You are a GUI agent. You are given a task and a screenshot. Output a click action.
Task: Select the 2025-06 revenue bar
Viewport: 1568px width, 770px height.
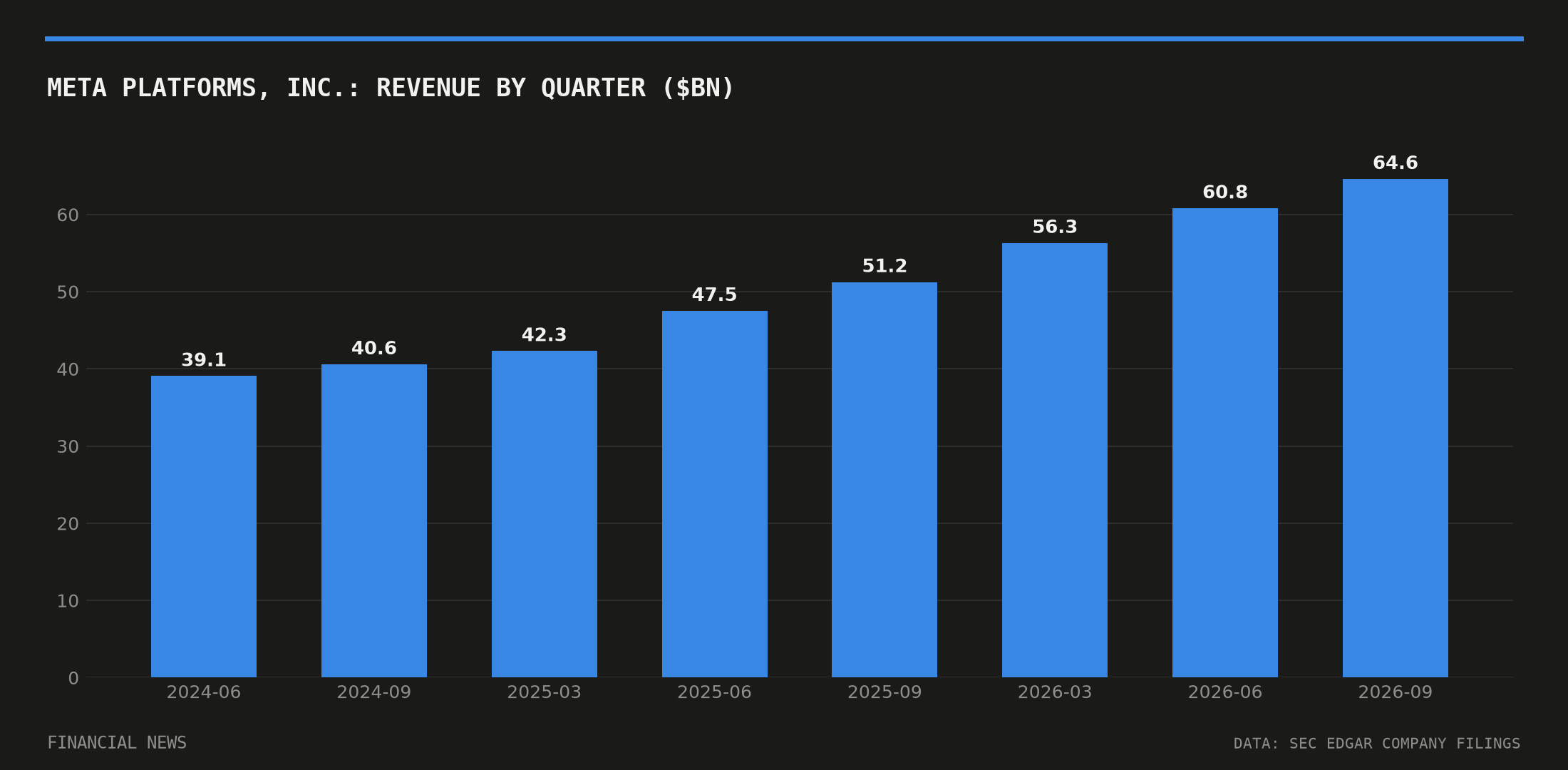tap(715, 494)
